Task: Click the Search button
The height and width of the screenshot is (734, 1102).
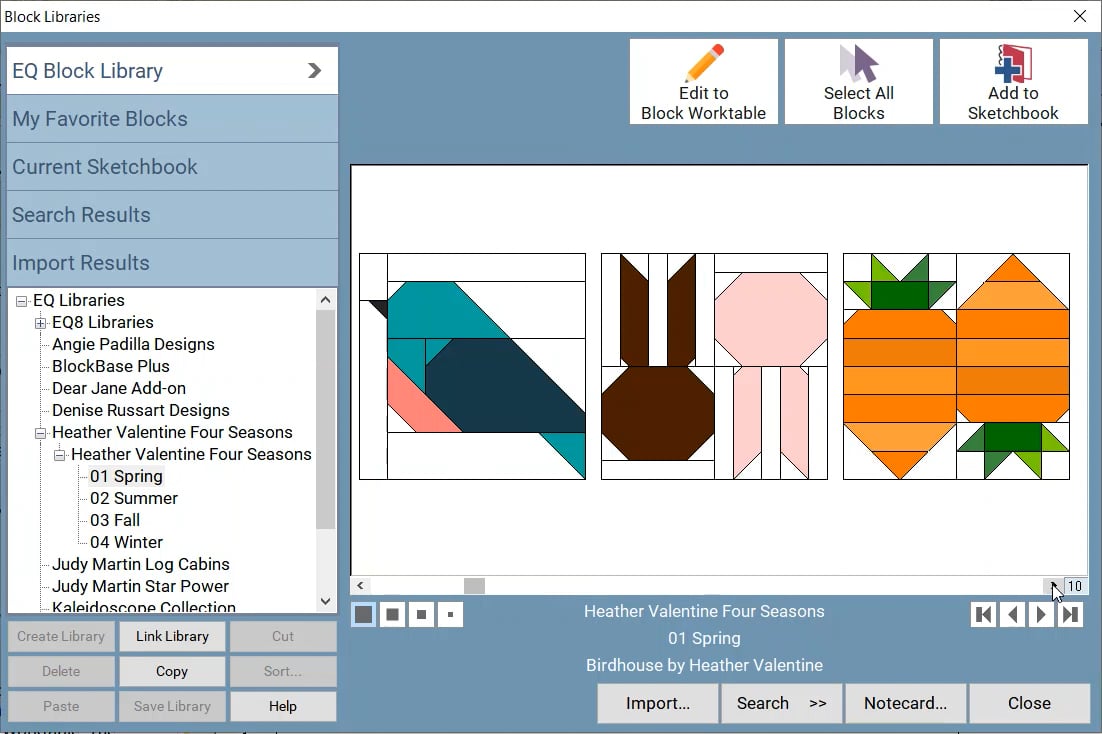Action: (x=782, y=703)
